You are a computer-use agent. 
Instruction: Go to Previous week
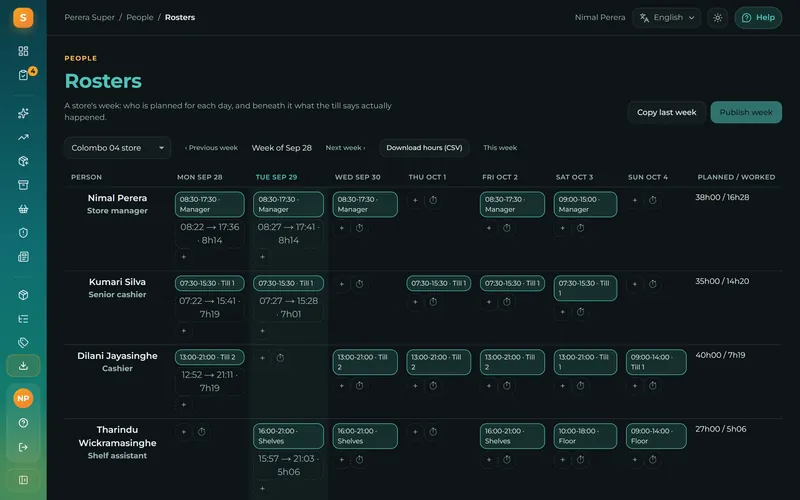pos(211,148)
